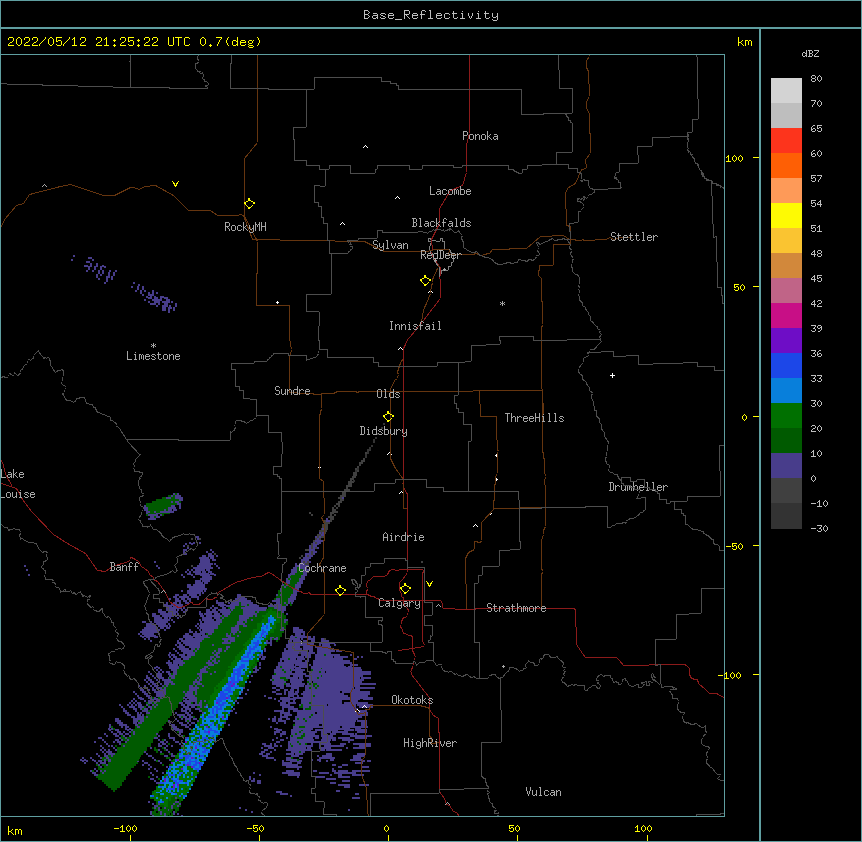Select the yellow diamond marker over Calgary

[x=405, y=589]
